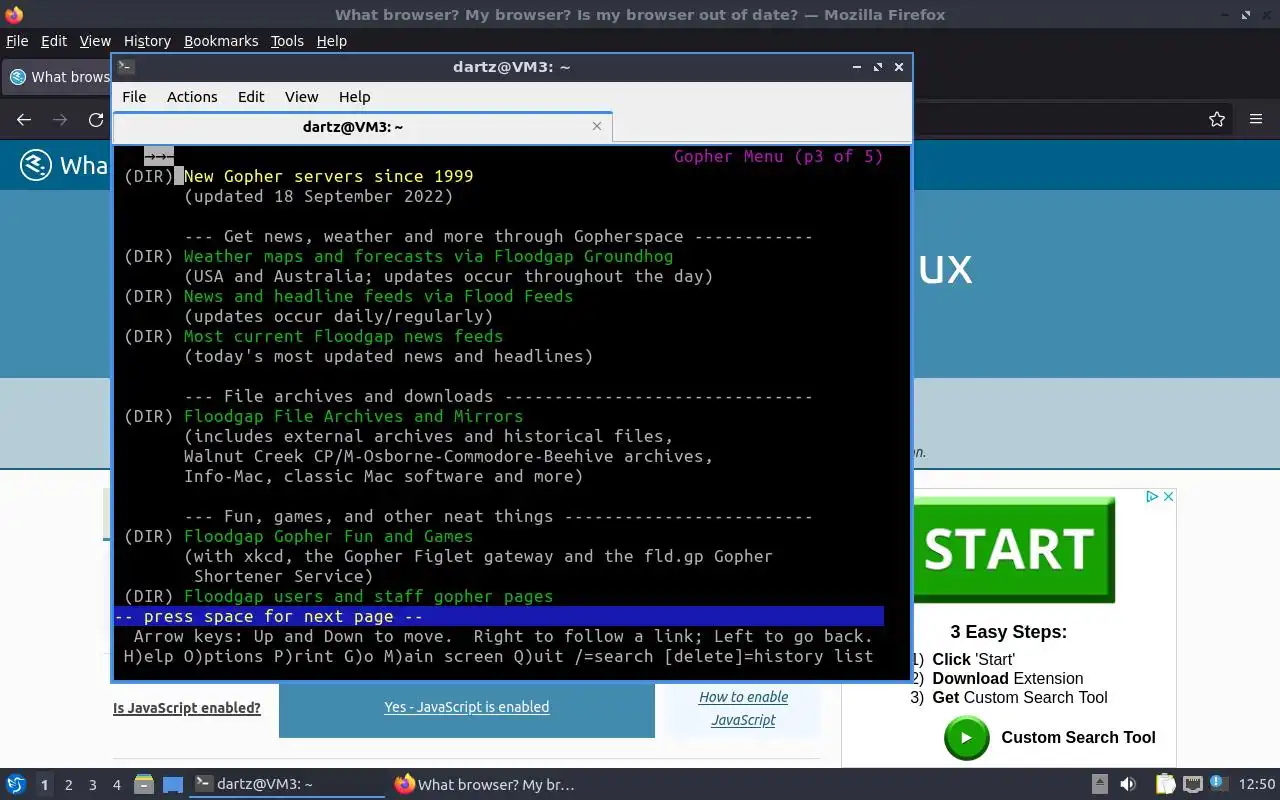The height and width of the screenshot is (800, 1280).
Task: Switch to workspace 4 in the pager
Action: pyautogui.click(x=116, y=785)
